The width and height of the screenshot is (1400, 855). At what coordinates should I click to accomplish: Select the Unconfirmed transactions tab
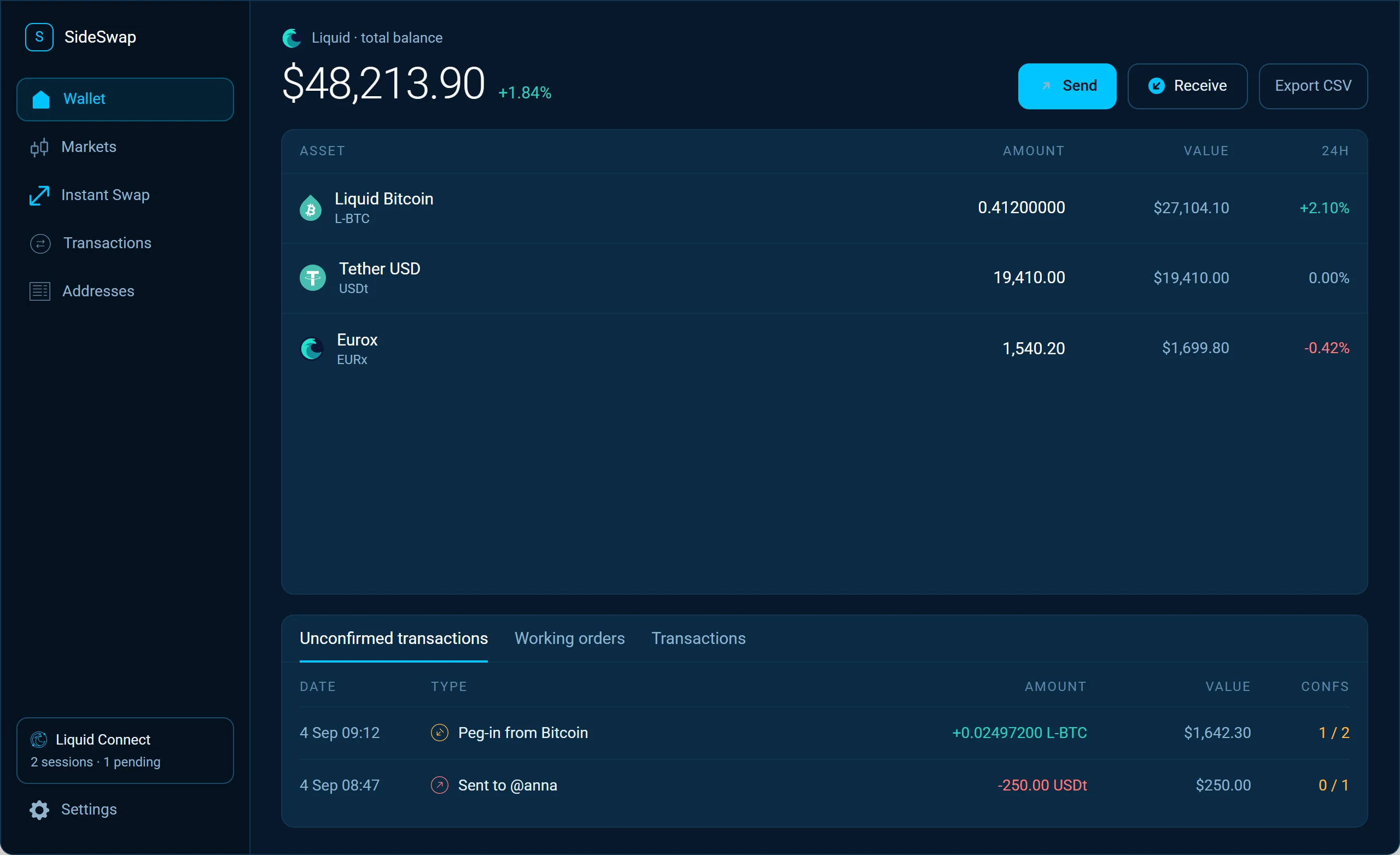pyautogui.click(x=394, y=639)
